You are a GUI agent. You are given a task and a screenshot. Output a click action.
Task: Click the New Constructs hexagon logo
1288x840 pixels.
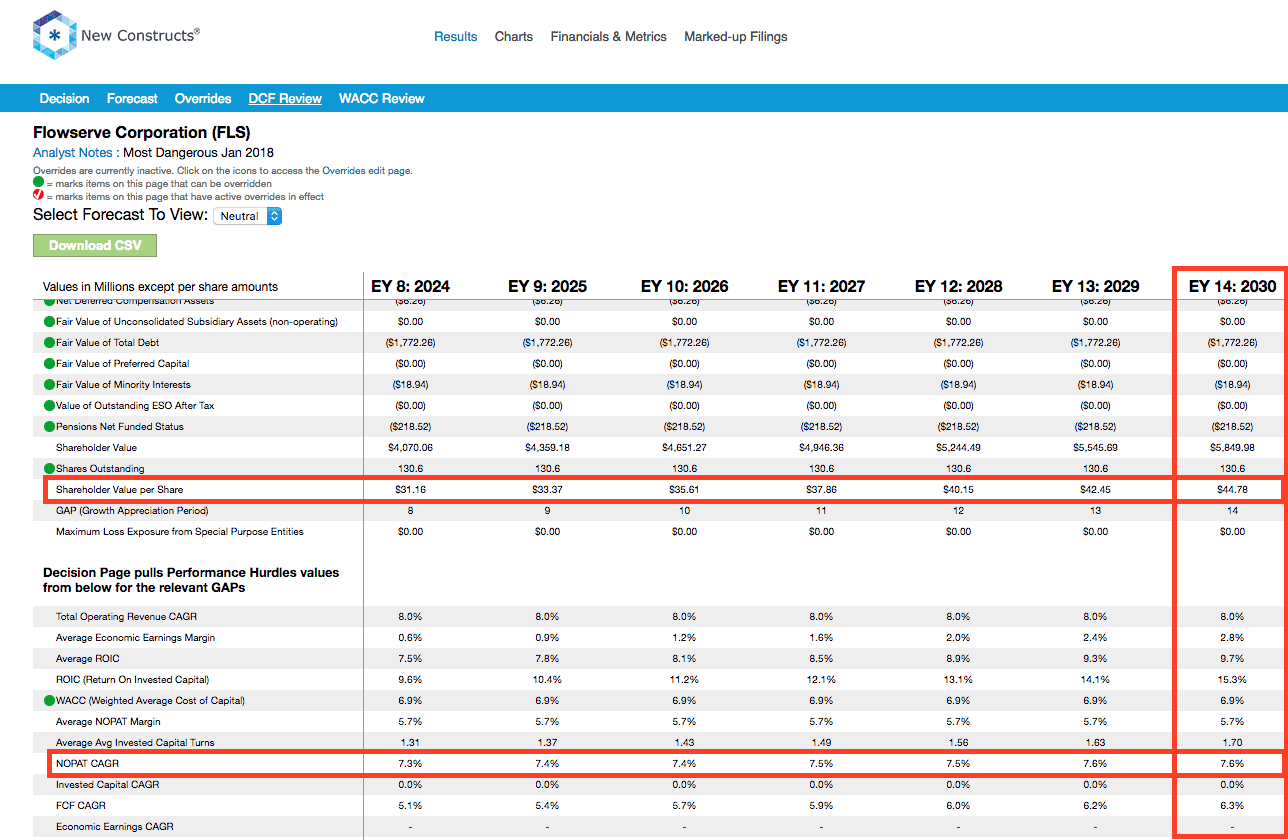tap(55, 35)
